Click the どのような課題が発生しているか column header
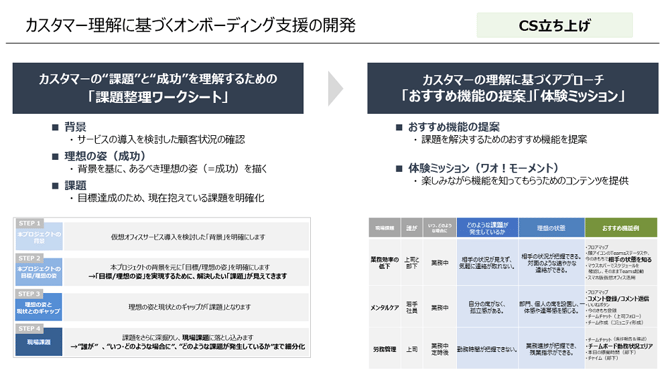This screenshot has height=376, width=670. [x=487, y=228]
